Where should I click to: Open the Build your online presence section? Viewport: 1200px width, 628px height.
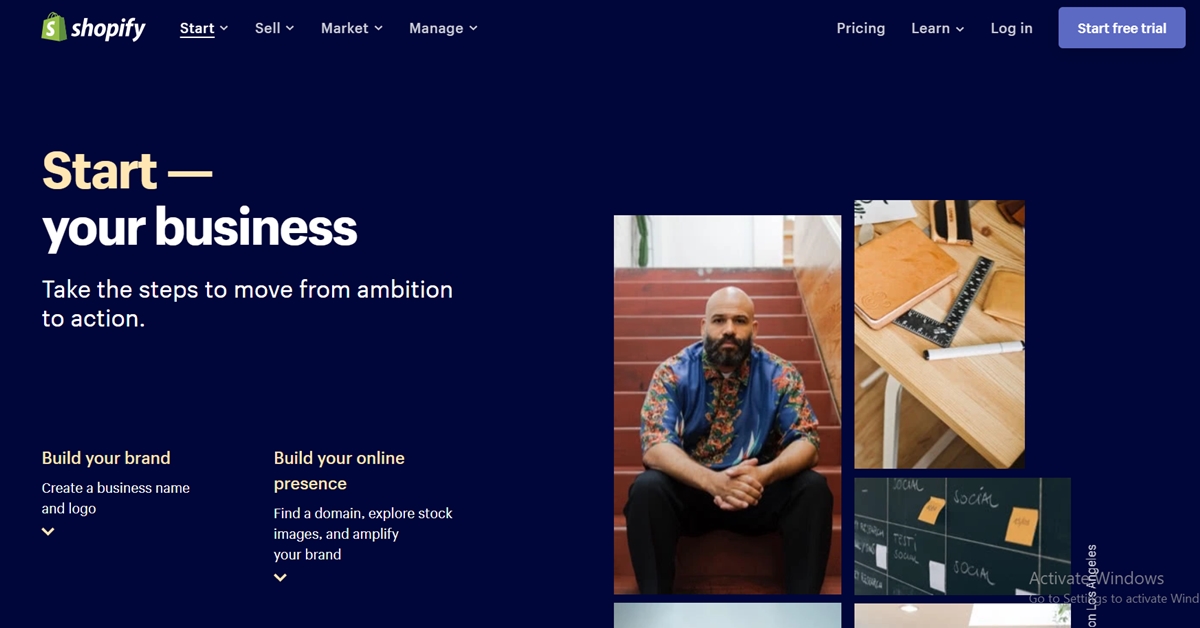tap(339, 470)
